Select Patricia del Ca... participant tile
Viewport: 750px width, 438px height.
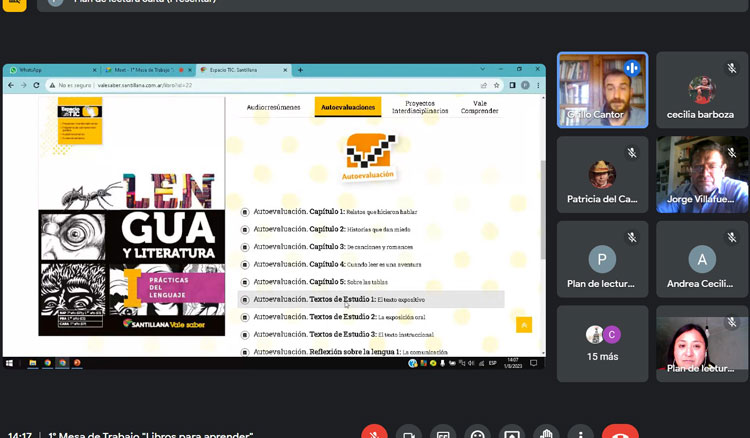[603, 175]
